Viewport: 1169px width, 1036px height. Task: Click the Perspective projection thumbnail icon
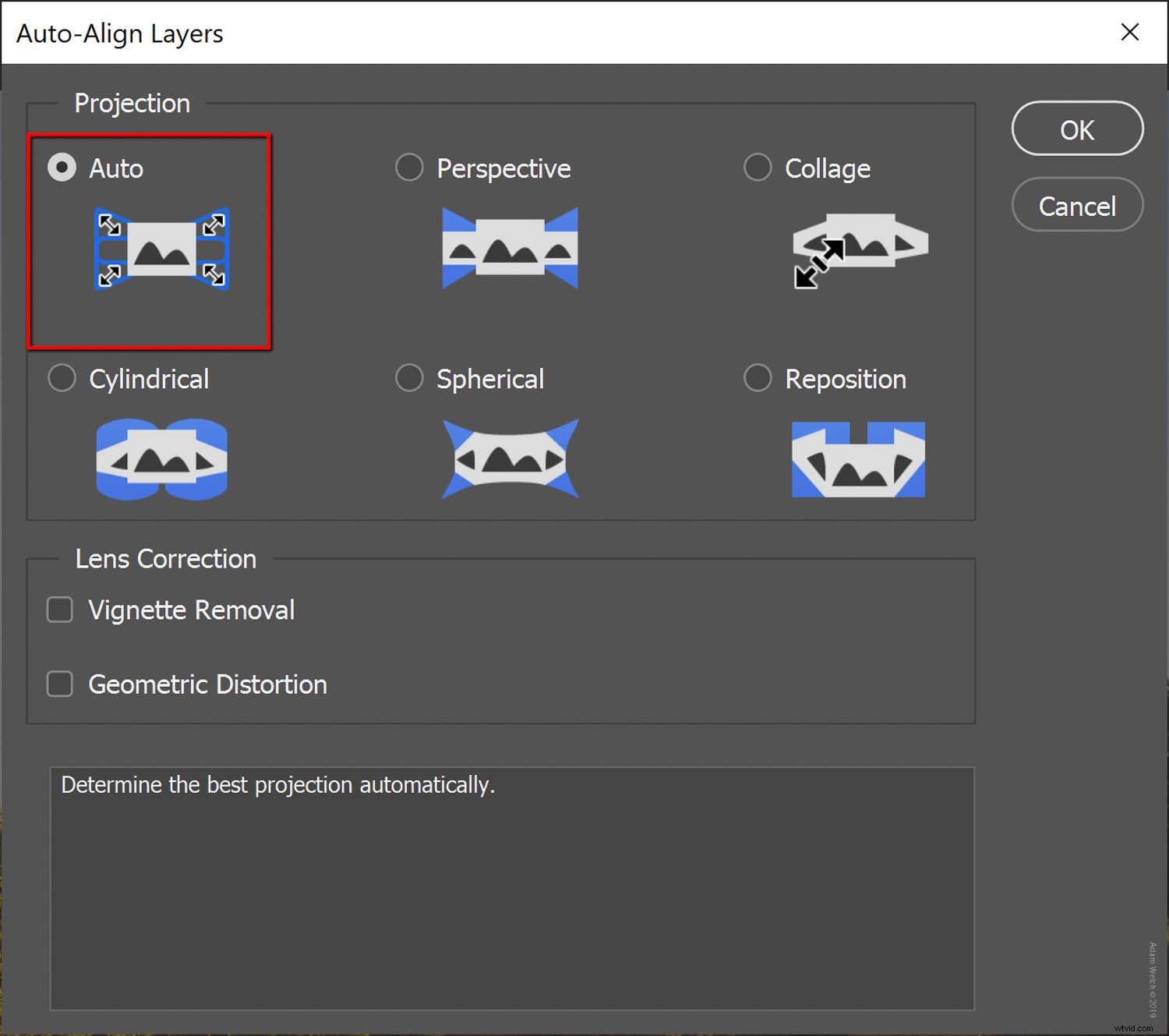click(x=510, y=248)
